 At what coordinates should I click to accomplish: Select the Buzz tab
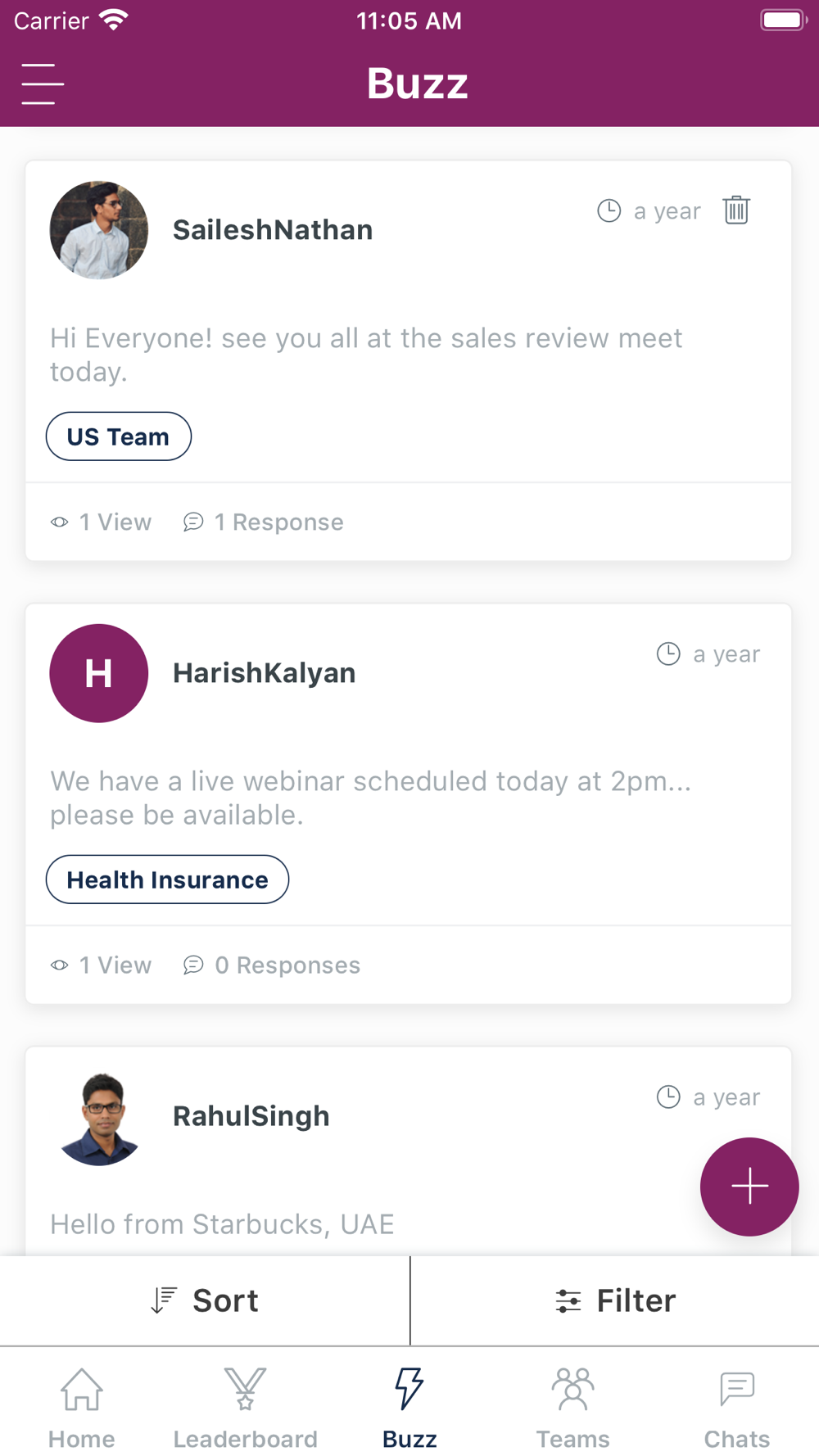[409, 1409]
